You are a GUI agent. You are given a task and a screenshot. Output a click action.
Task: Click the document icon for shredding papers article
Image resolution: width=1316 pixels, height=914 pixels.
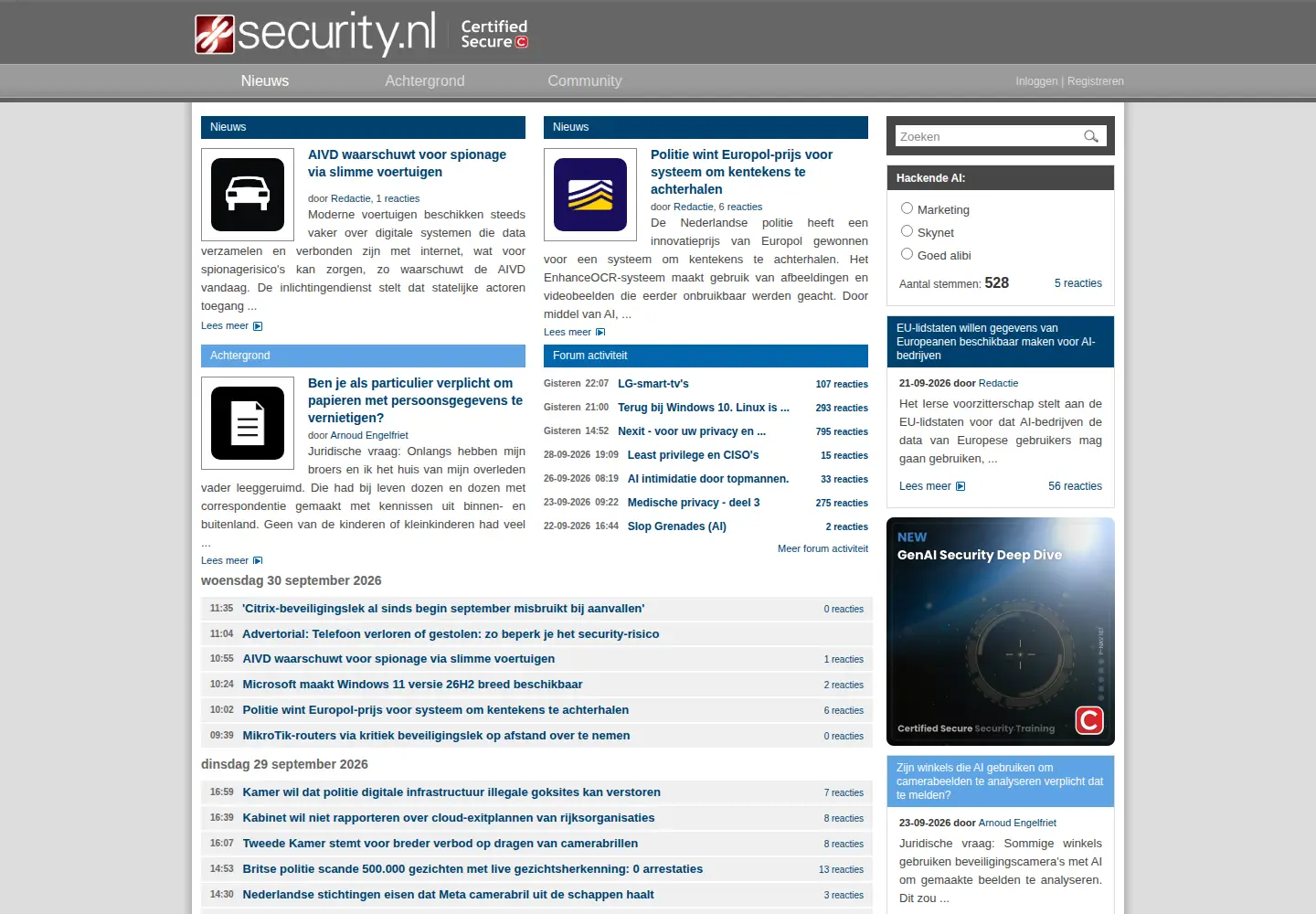click(248, 423)
